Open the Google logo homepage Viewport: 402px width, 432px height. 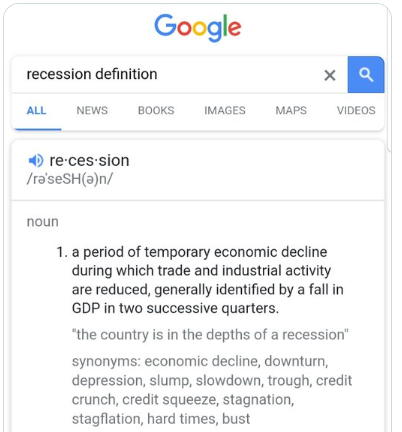click(x=198, y=27)
